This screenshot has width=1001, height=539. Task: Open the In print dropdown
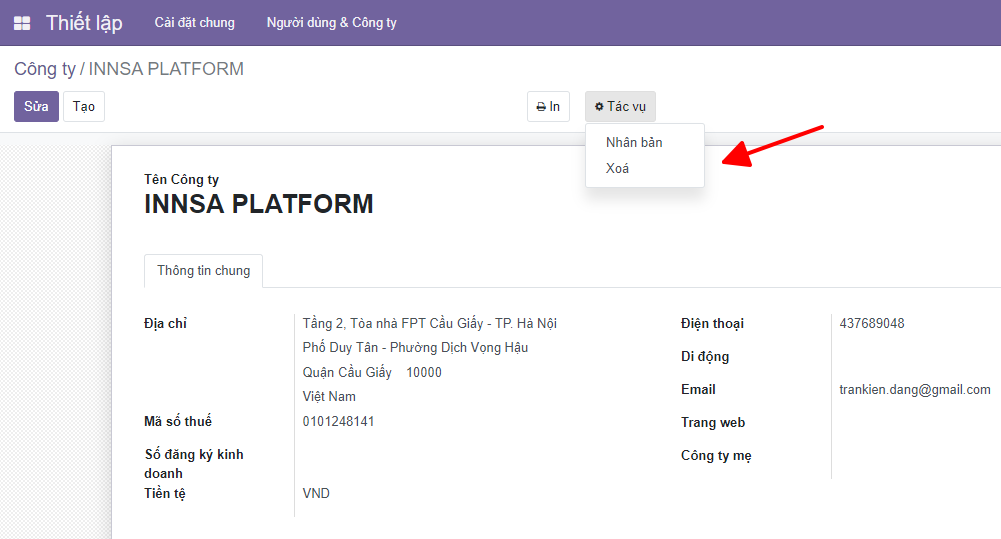click(x=548, y=107)
